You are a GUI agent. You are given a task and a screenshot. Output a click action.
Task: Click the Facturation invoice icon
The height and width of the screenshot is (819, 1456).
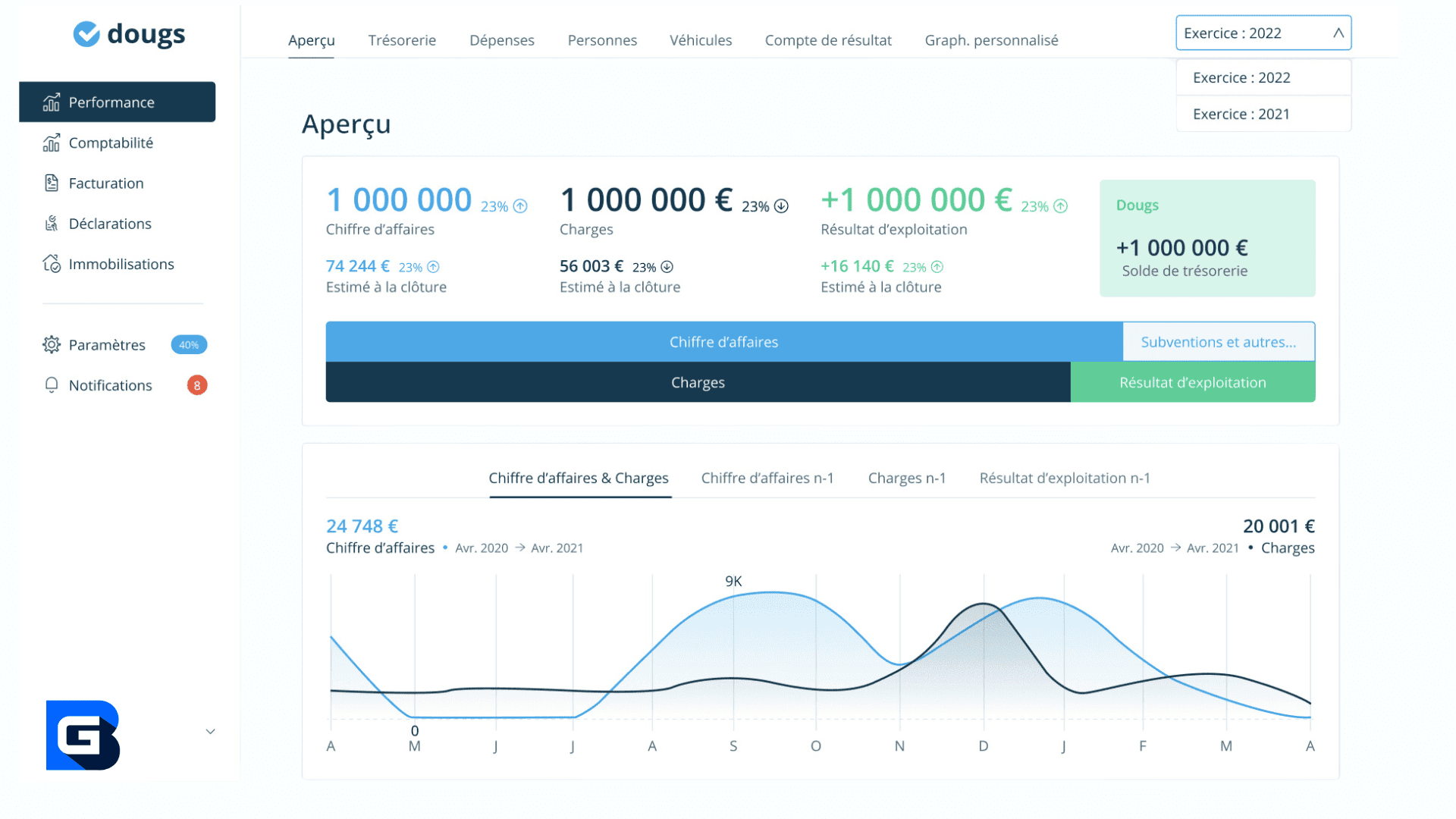coord(51,183)
